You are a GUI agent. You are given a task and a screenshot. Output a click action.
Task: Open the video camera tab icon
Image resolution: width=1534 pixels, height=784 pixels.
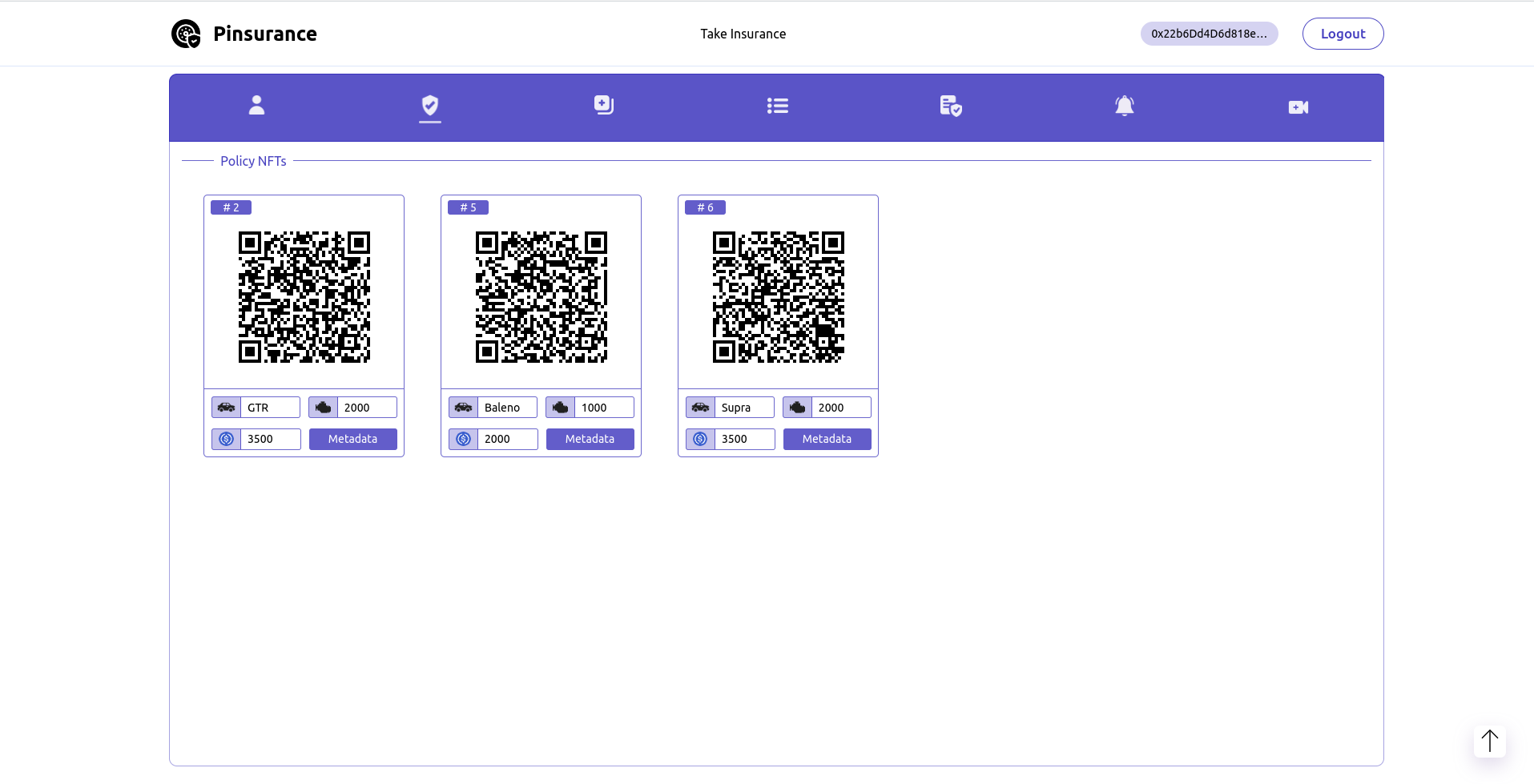coord(1298,107)
